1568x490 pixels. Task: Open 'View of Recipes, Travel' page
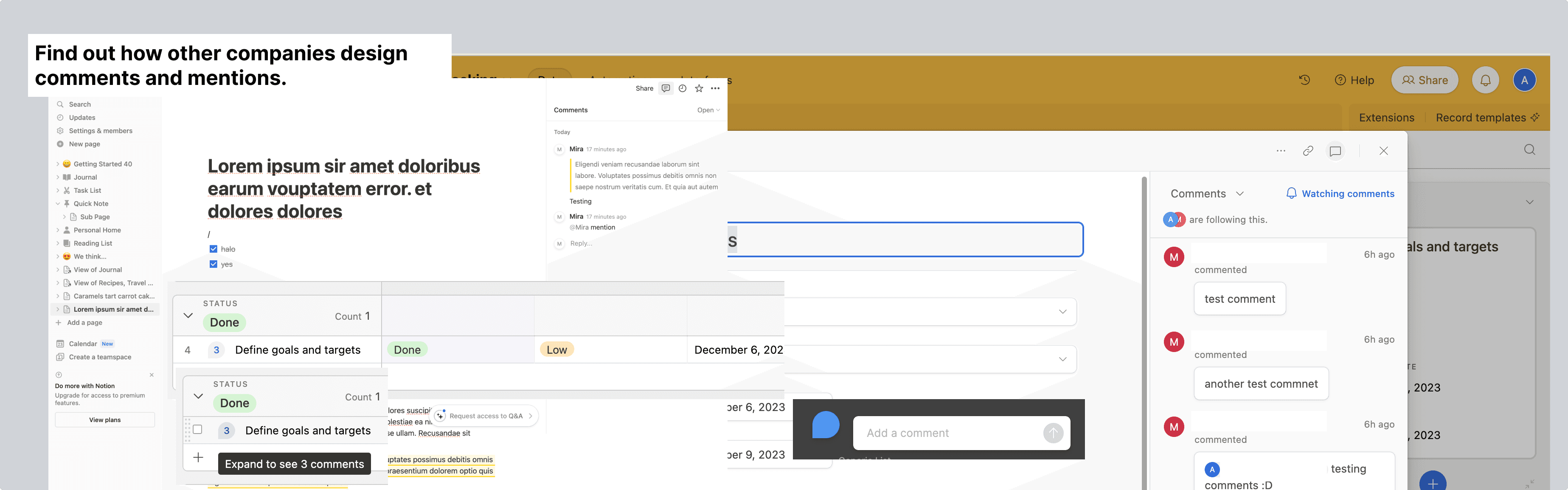click(112, 283)
